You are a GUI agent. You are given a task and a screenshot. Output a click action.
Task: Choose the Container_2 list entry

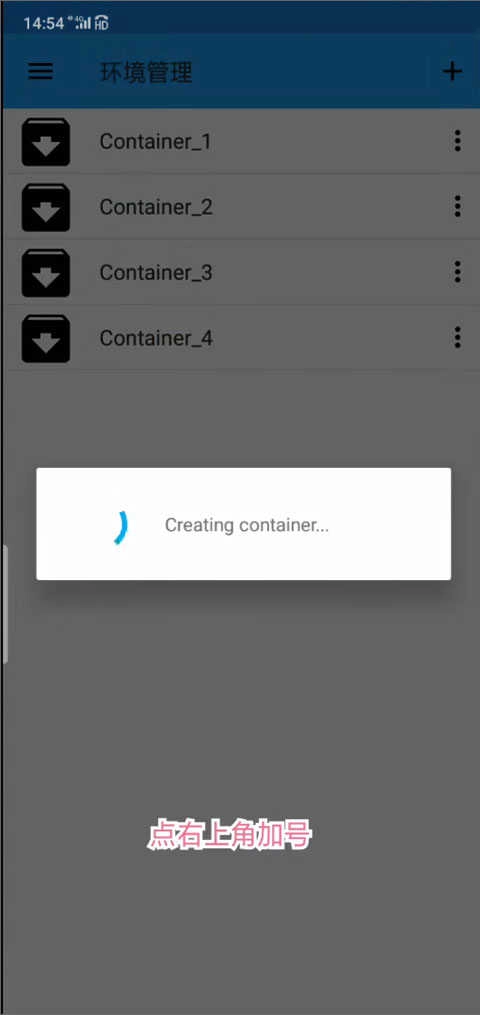coord(241,207)
